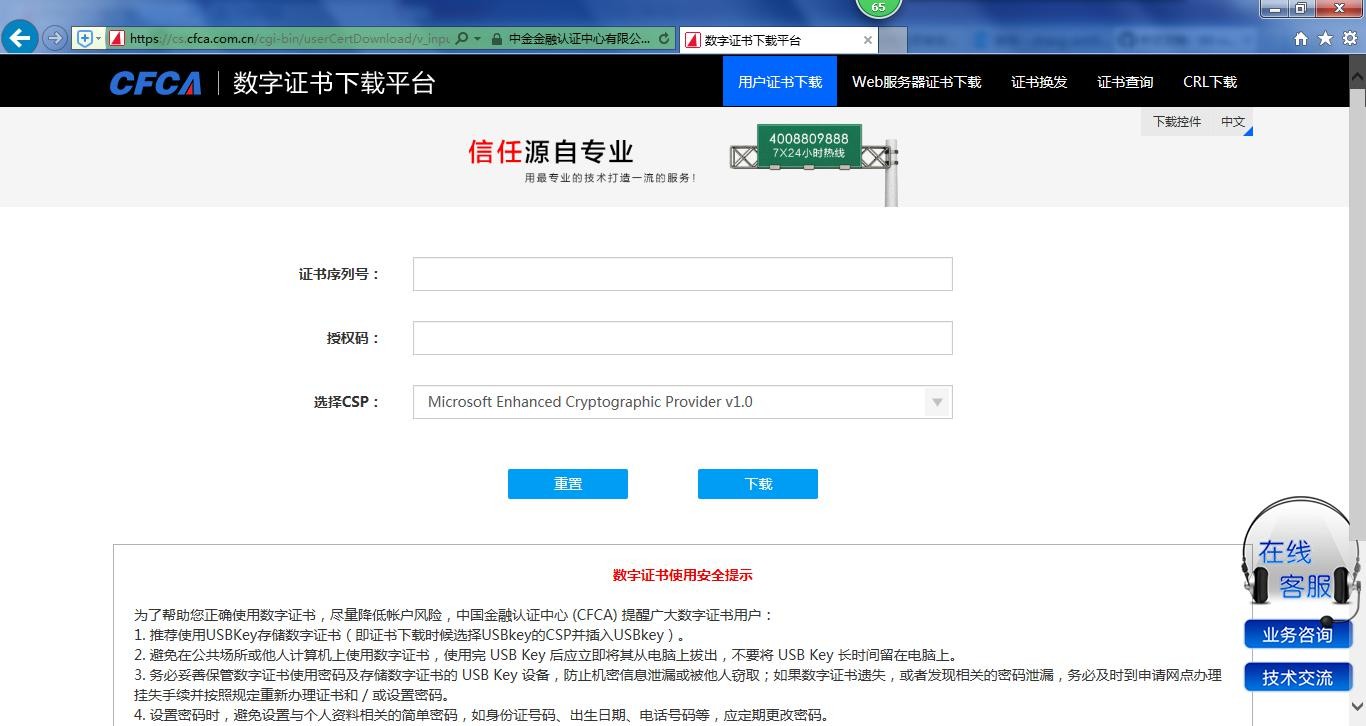Open CRL下载 menu tab
The height and width of the screenshot is (726, 1366).
click(1210, 82)
